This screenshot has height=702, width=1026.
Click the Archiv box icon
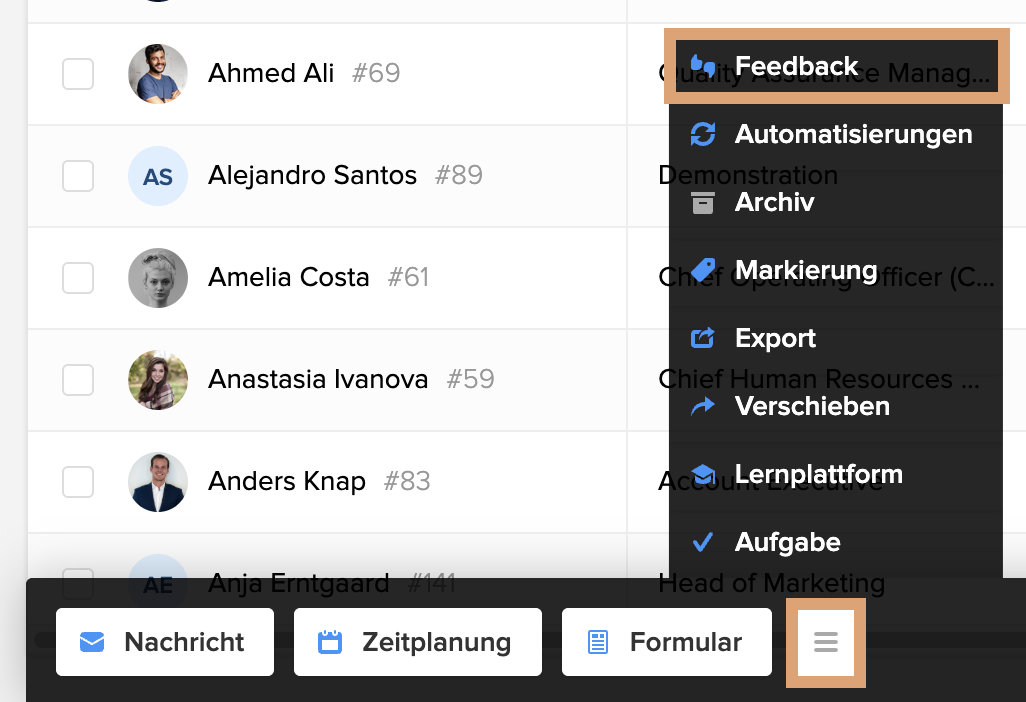(703, 202)
